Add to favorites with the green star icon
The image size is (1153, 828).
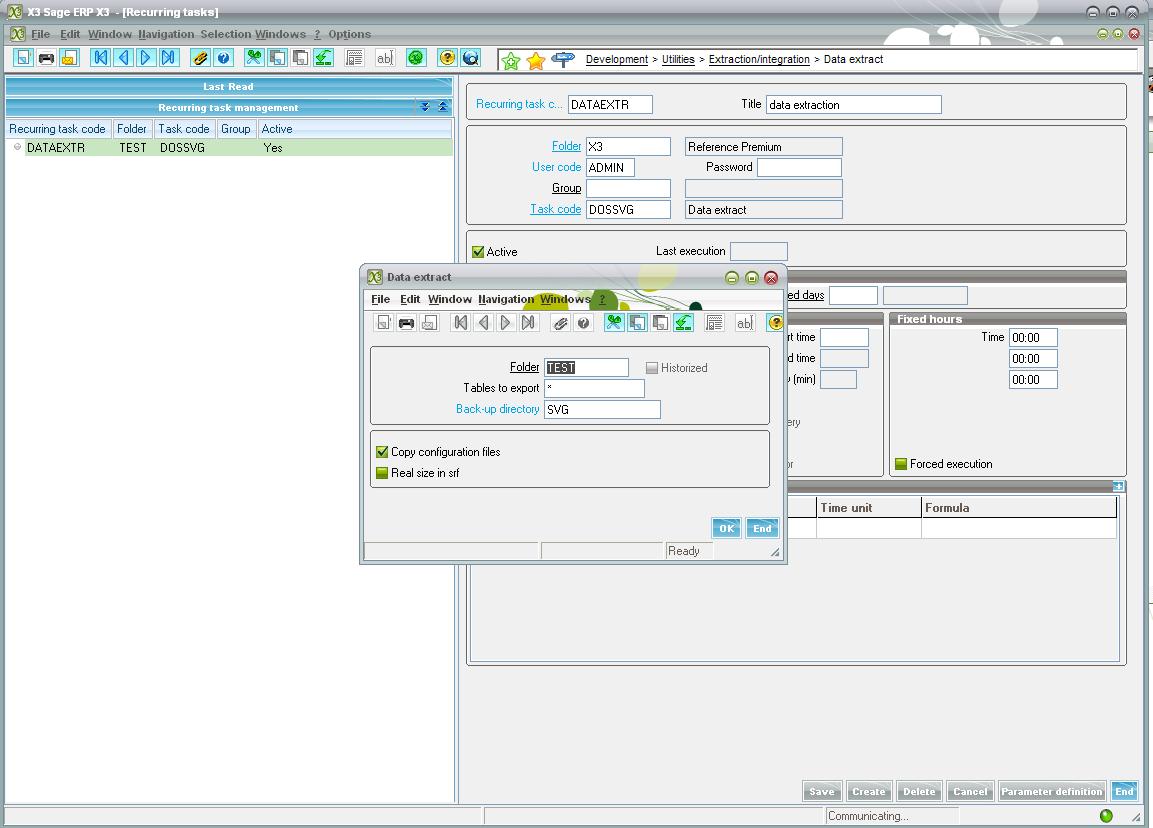click(511, 61)
